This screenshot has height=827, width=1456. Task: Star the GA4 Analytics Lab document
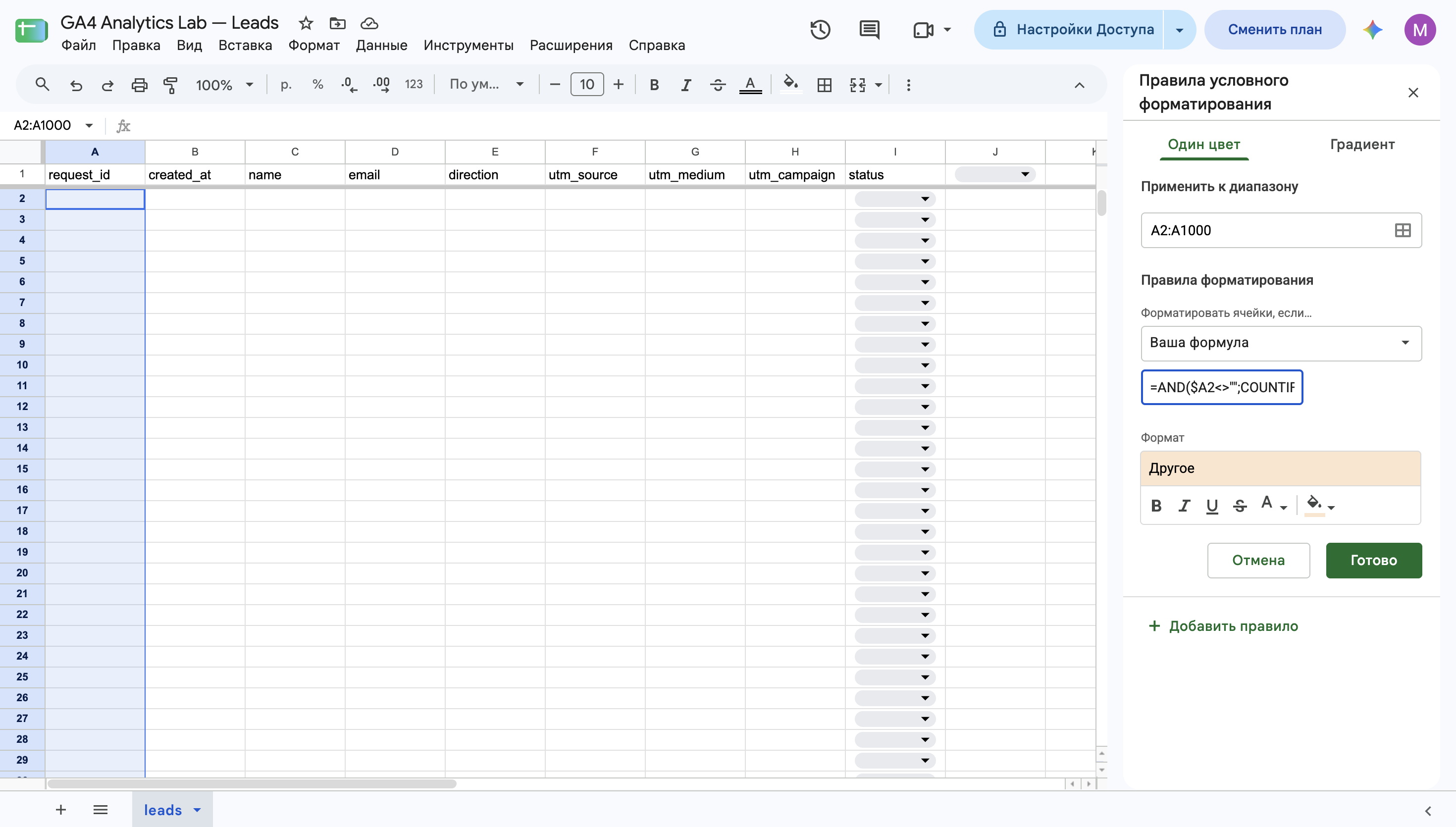[306, 23]
